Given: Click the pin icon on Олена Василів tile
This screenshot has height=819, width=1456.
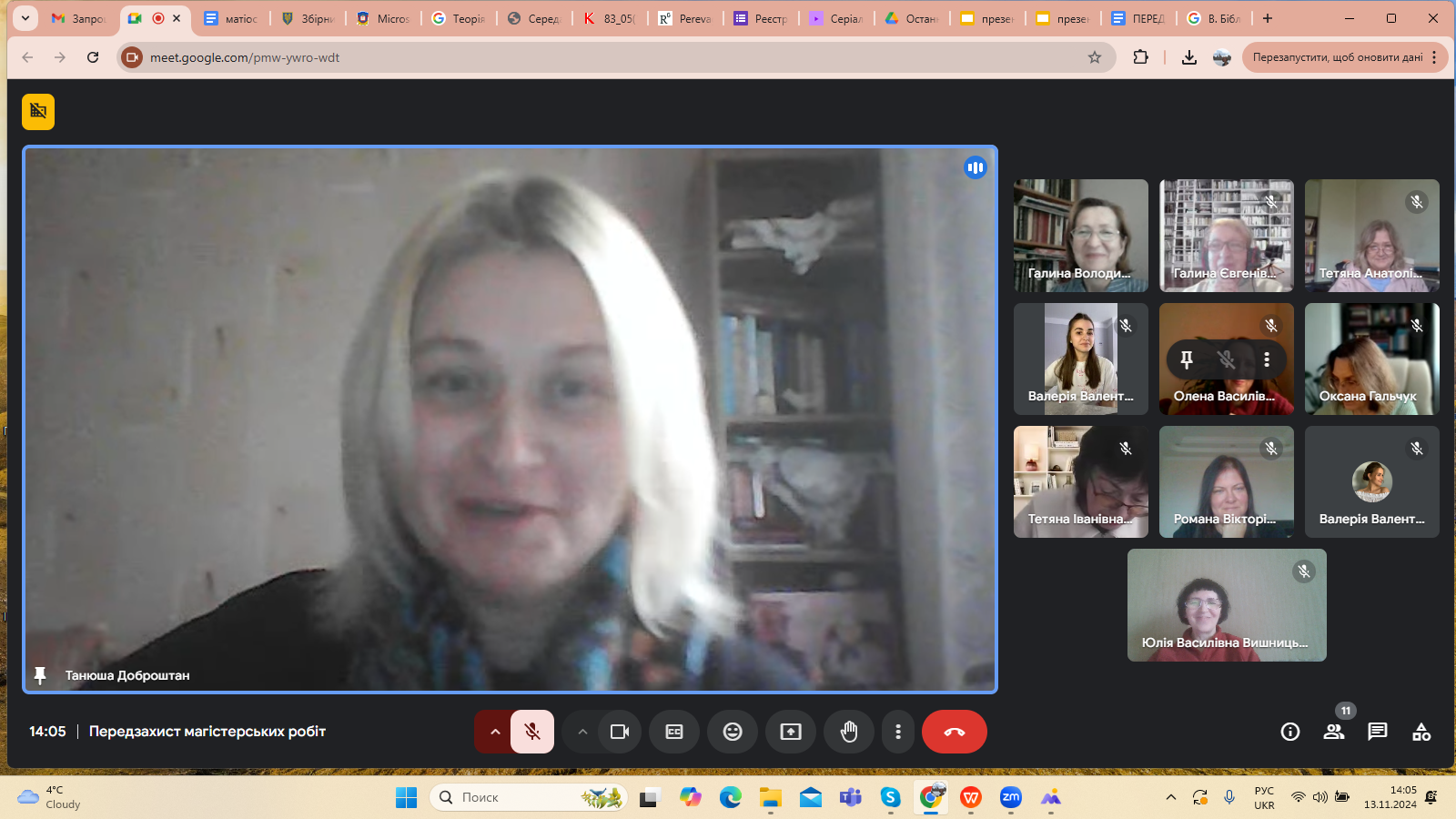Looking at the screenshot, I should click(x=1187, y=359).
